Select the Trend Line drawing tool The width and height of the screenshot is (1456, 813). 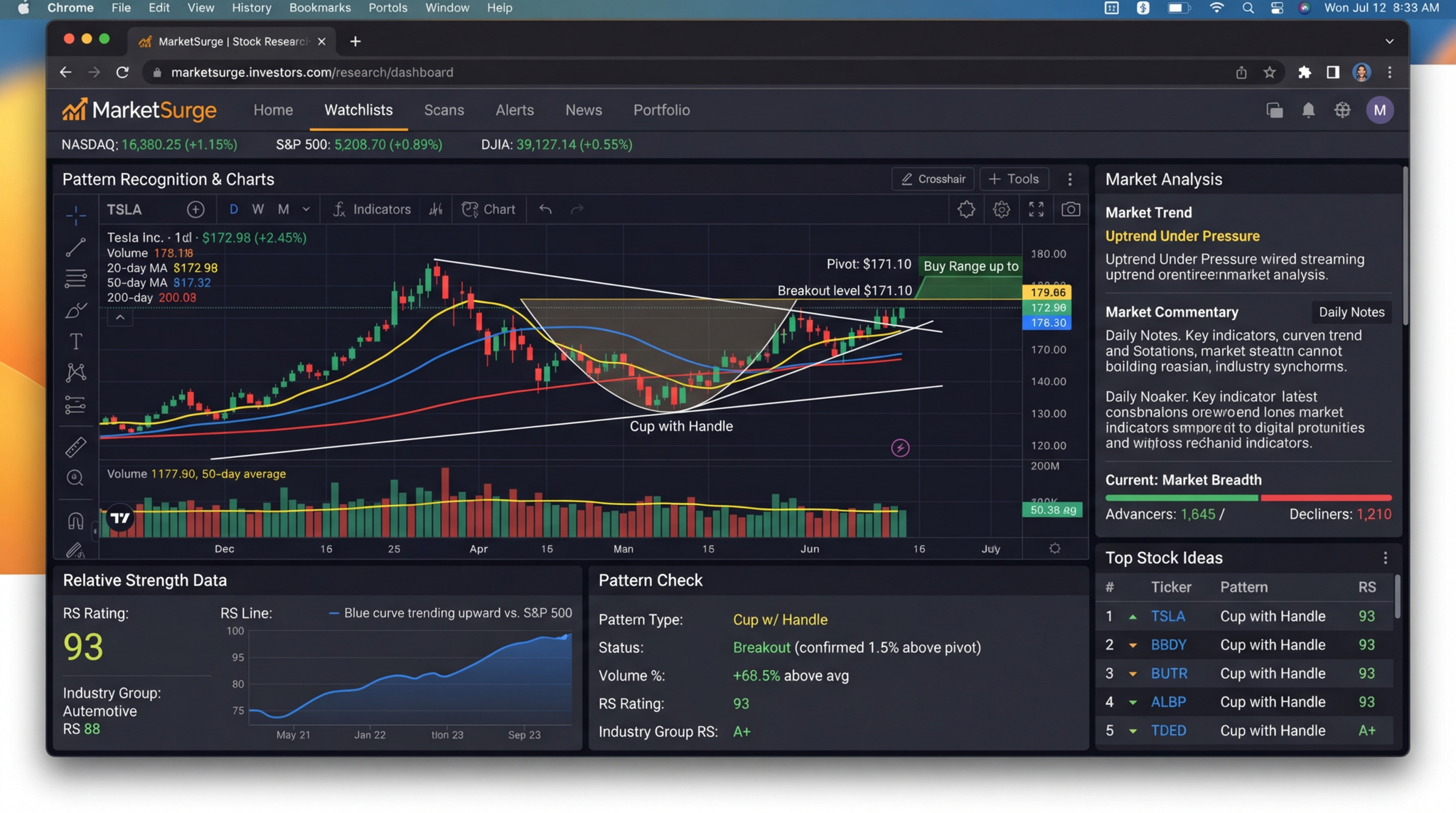tap(76, 247)
